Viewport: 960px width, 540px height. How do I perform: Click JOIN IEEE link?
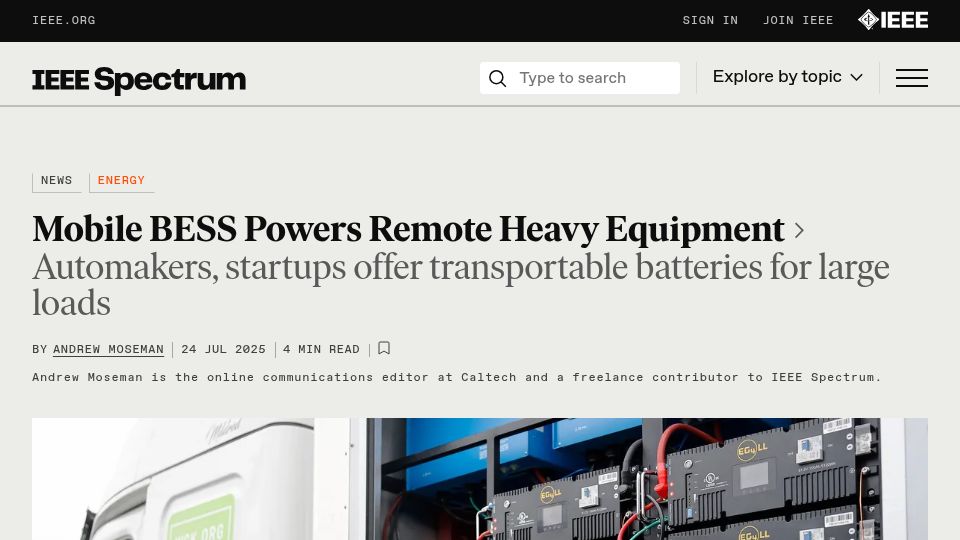pos(798,20)
